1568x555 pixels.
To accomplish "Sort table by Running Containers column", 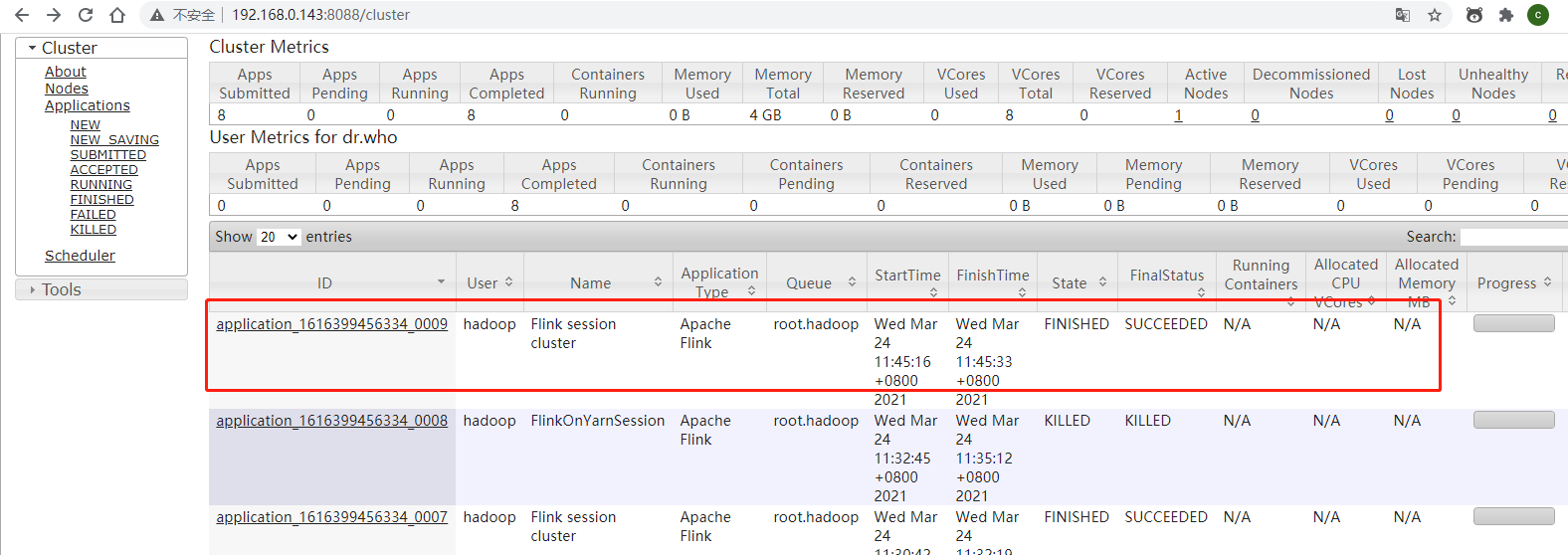I will 1261,282.
